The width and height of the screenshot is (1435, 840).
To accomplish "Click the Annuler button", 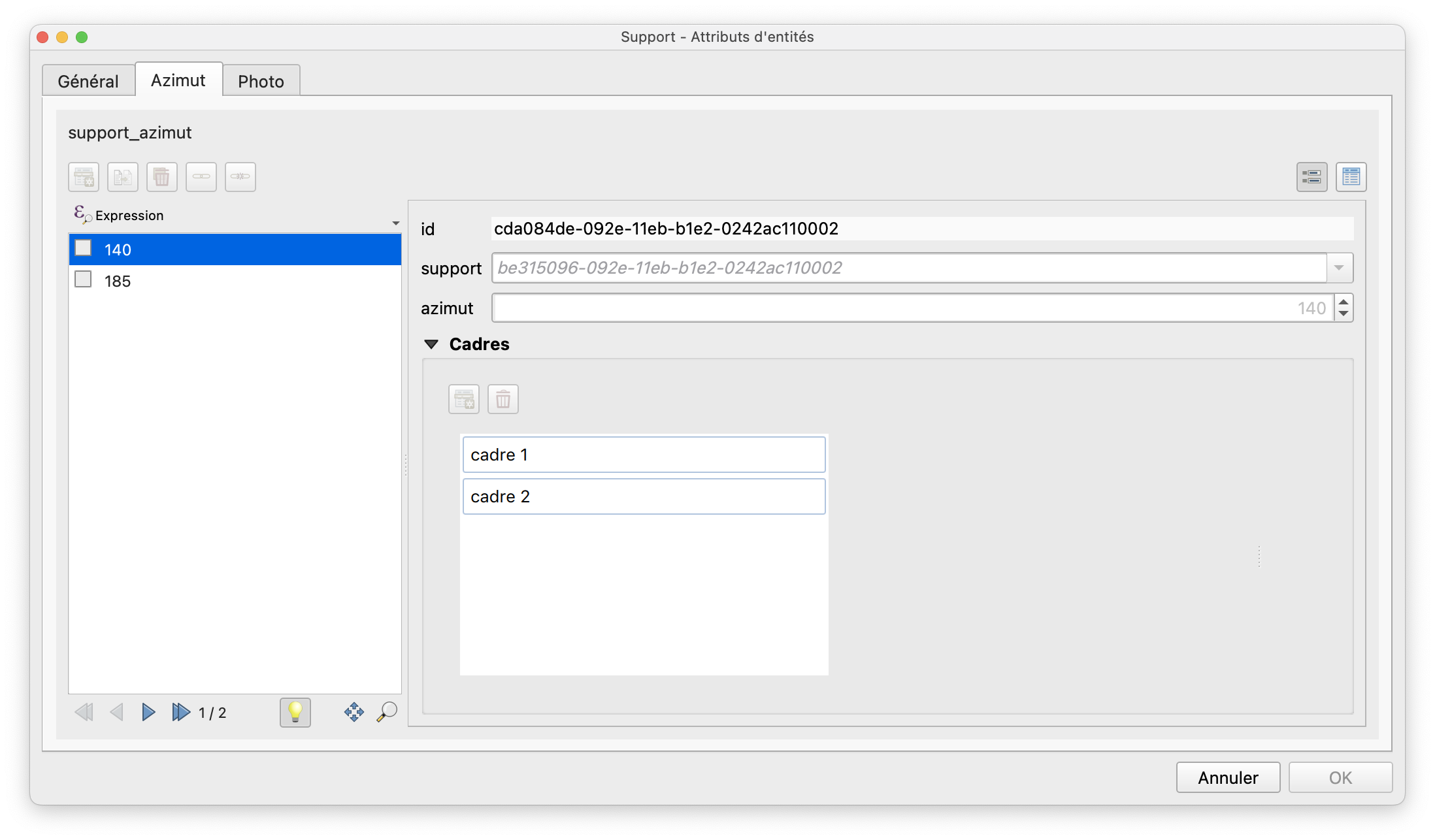I will tap(1227, 777).
